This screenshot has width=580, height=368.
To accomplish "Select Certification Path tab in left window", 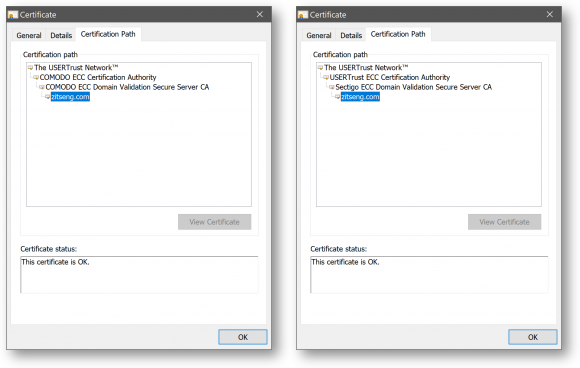I will pos(108,34).
